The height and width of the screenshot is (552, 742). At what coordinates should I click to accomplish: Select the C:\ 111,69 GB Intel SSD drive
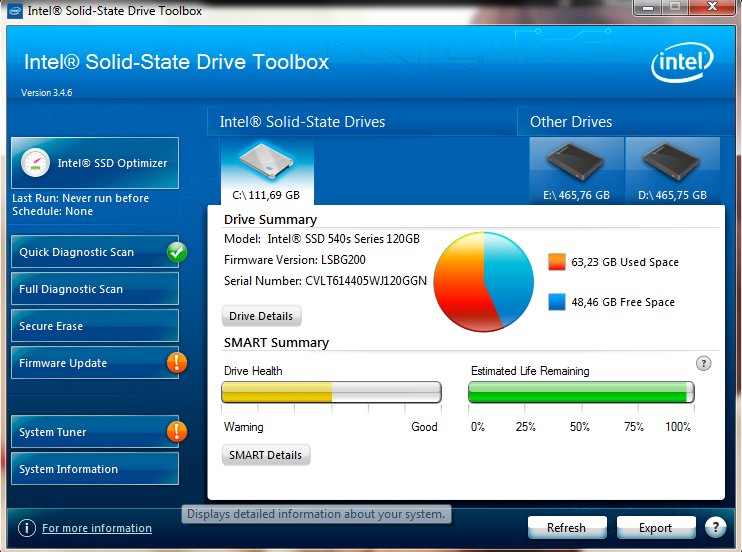(267, 171)
